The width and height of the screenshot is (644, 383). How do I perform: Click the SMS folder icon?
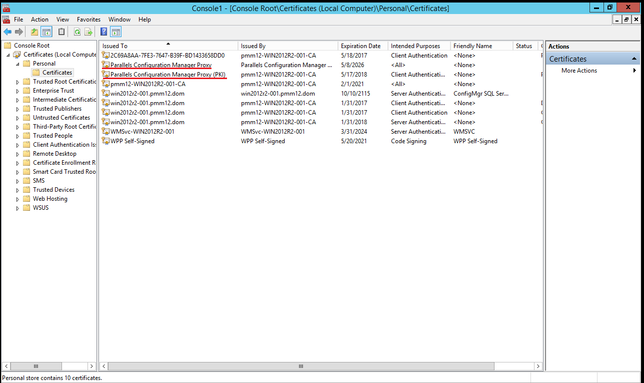(27, 181)
